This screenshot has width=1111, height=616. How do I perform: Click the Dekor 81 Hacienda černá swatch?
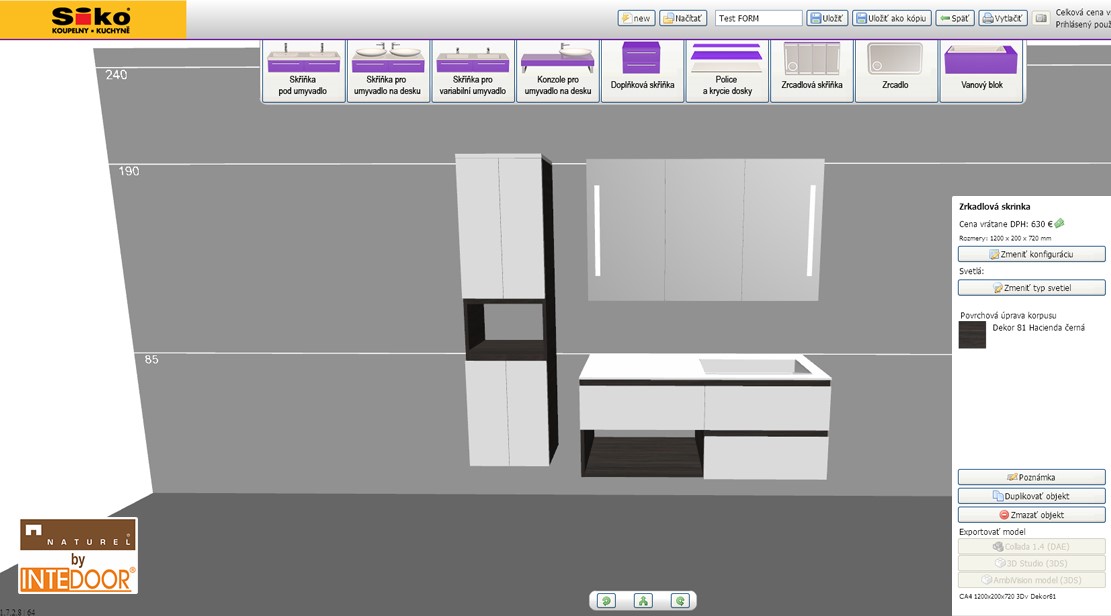click(972, 334)
